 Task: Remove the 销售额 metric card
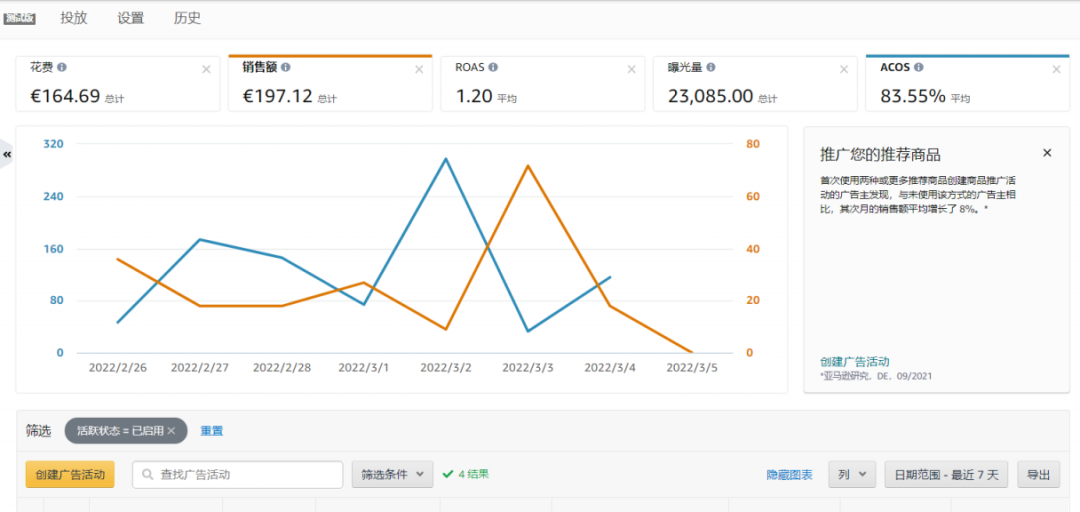point(419,69)
